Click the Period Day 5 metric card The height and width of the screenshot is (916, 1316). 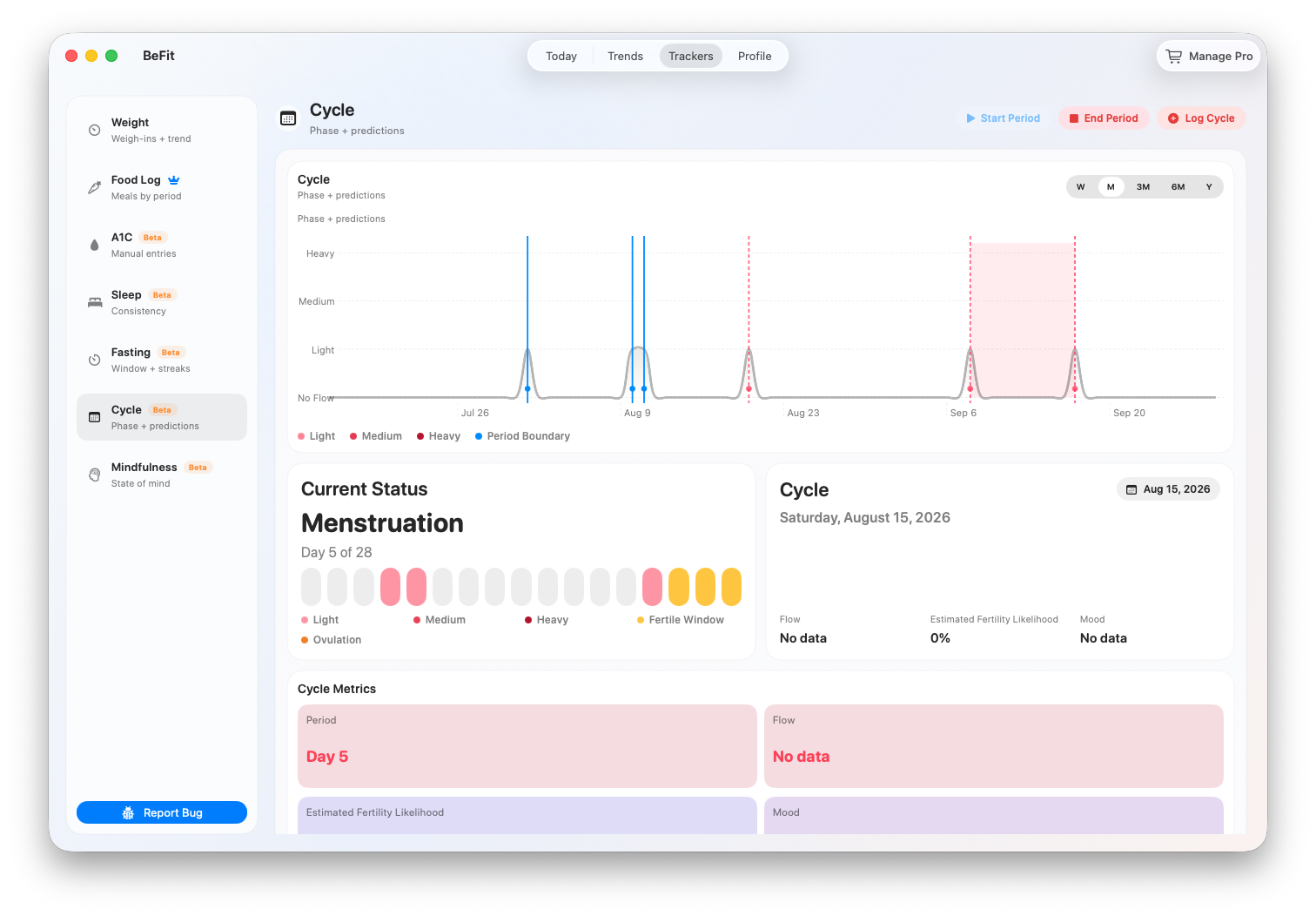[527, 746]
